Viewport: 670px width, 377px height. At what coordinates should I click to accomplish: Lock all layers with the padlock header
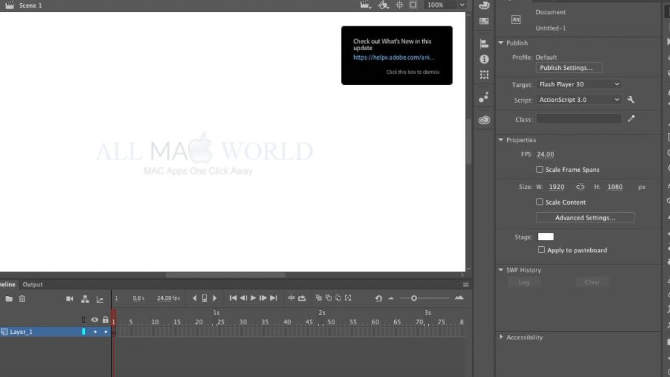coord(105,320)
